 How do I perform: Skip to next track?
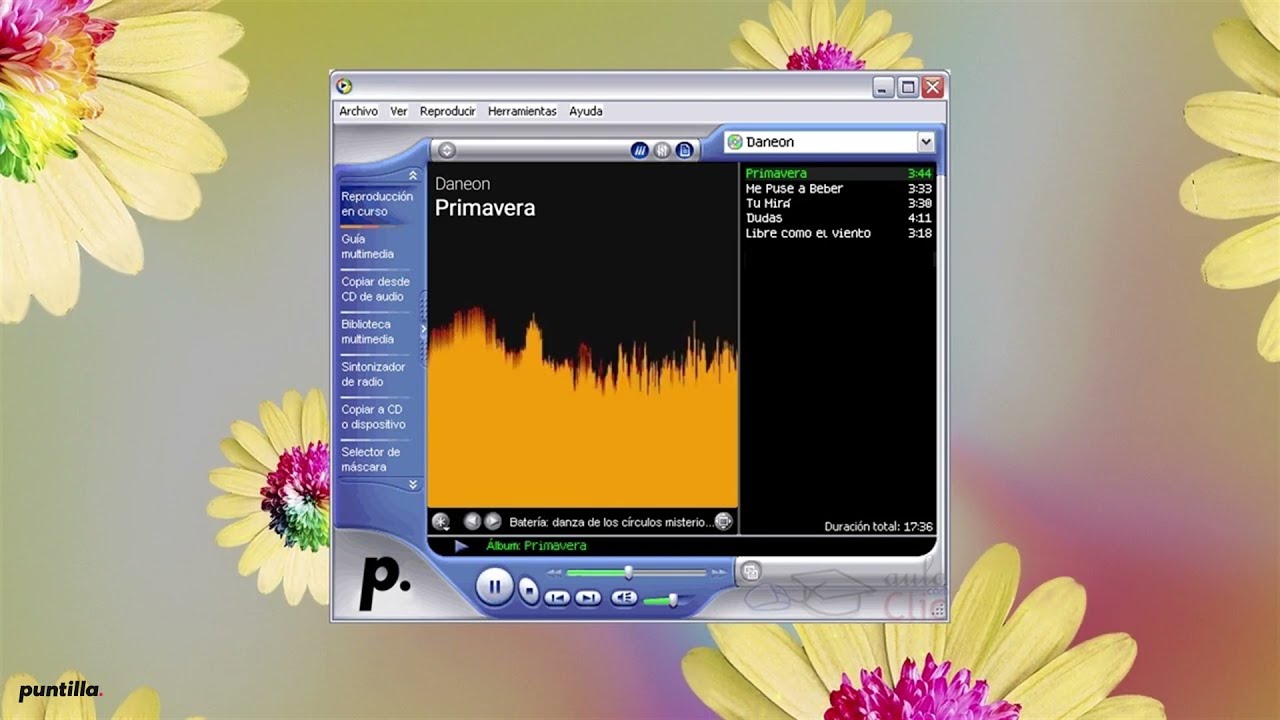click(588, 598)
